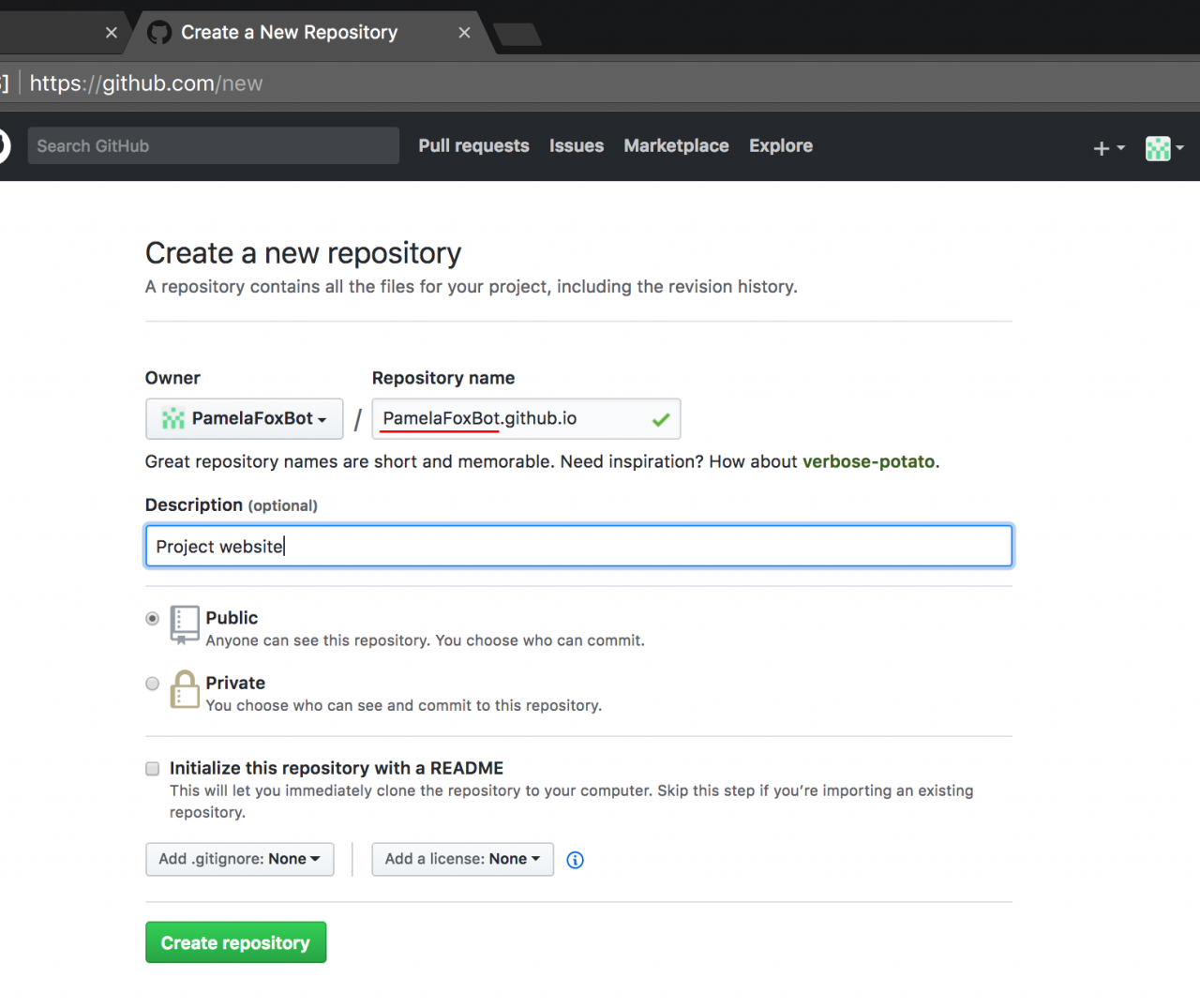Open the Add .gitignore dropdown
Image resolution: width=1200 pixels, height=1008 pixels.
coord(240,859)
